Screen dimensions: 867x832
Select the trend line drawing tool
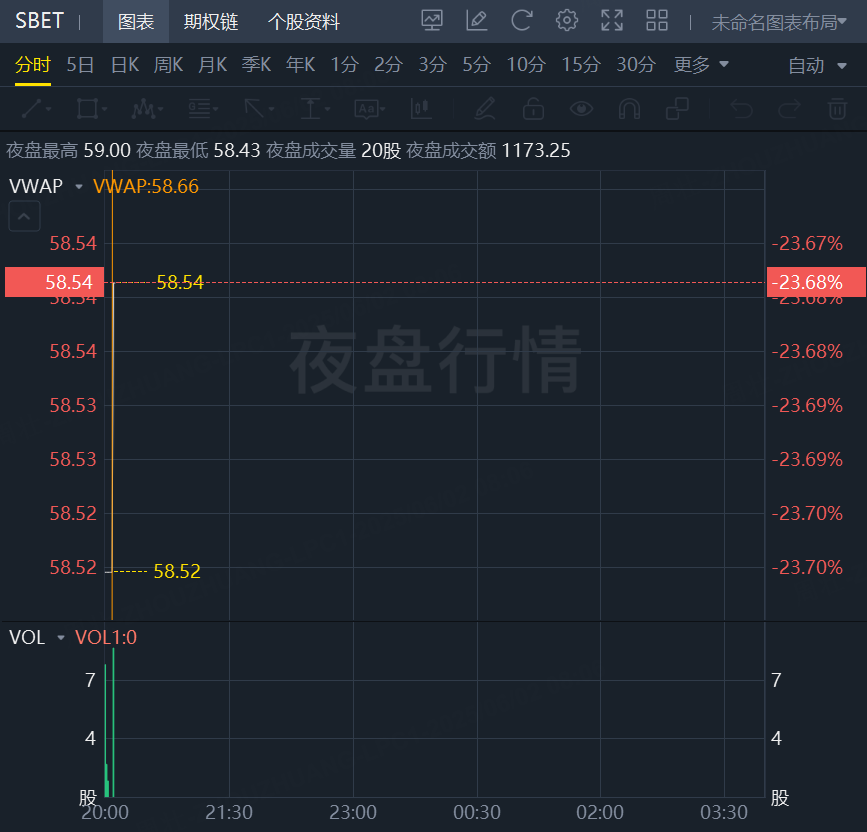[x=36, y=109]
